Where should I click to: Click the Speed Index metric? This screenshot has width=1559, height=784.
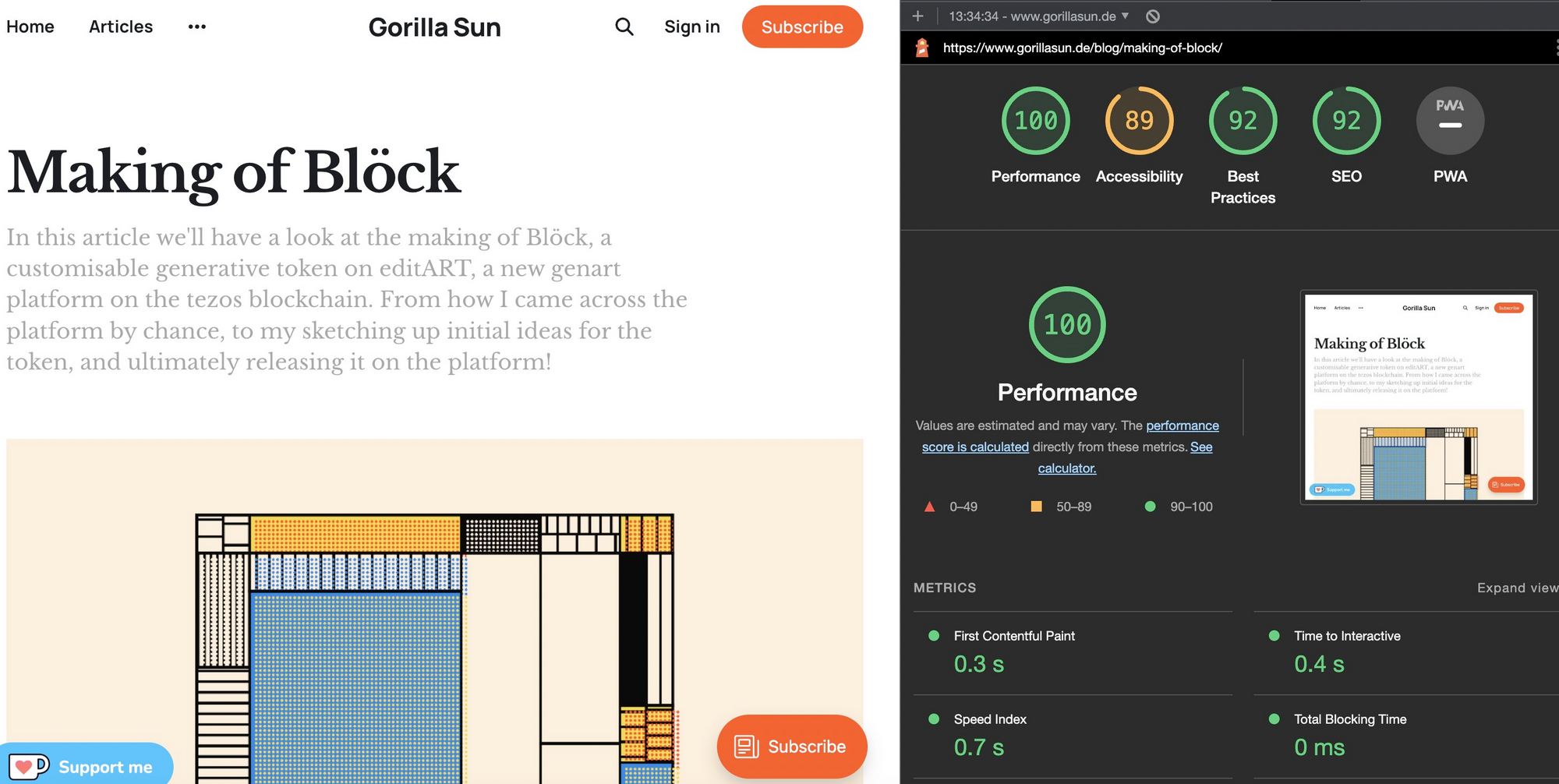click(1073, 736)
